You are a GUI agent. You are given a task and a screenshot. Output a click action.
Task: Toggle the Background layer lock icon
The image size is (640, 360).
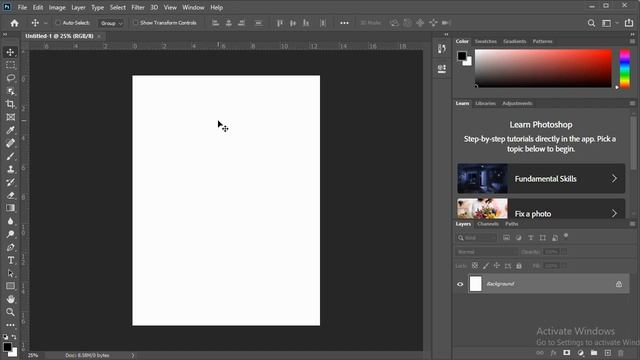(x=619, y=284)
